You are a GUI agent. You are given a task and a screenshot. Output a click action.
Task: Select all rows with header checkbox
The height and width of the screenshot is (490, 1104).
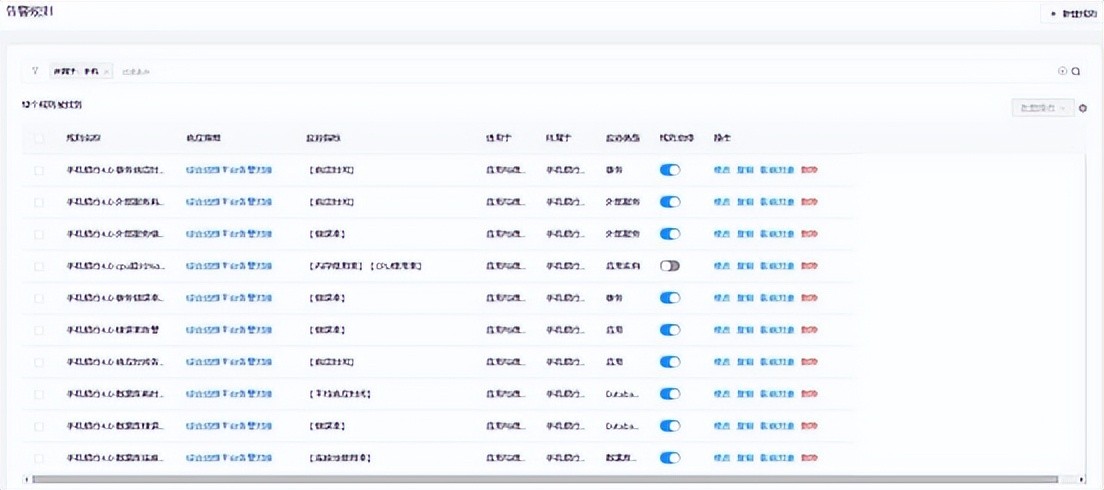point(39,138)
